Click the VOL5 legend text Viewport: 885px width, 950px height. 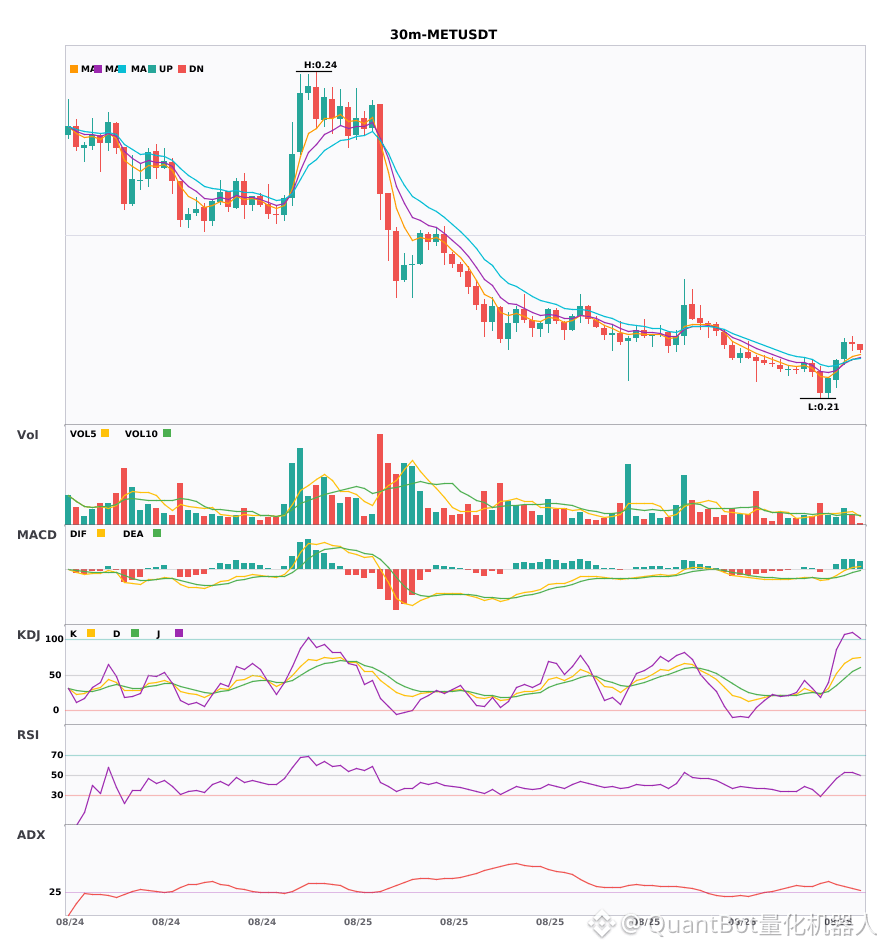coord(83,434)
